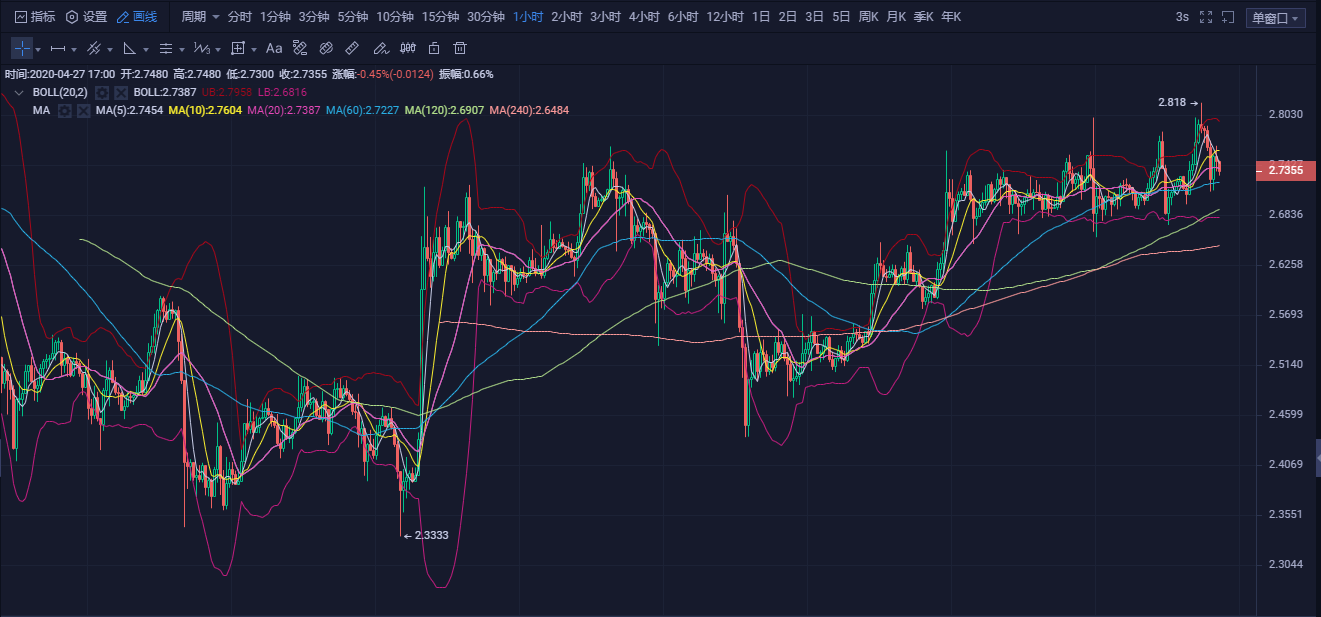The width and height of the screenshot is (1321, 617).
Task: Choose the text annotation Aa tool
Action: [274, 48]
